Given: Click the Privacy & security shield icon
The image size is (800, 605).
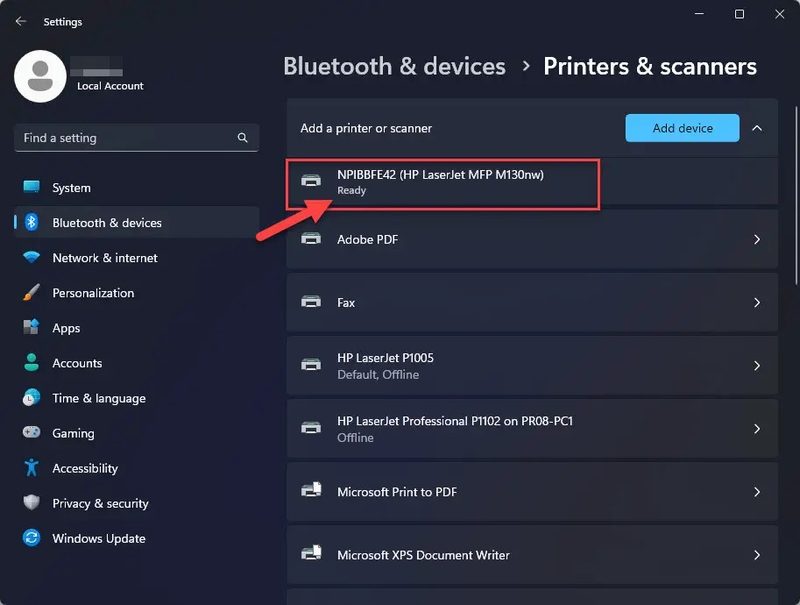Looking at the screenshot, I should [32, 503].
